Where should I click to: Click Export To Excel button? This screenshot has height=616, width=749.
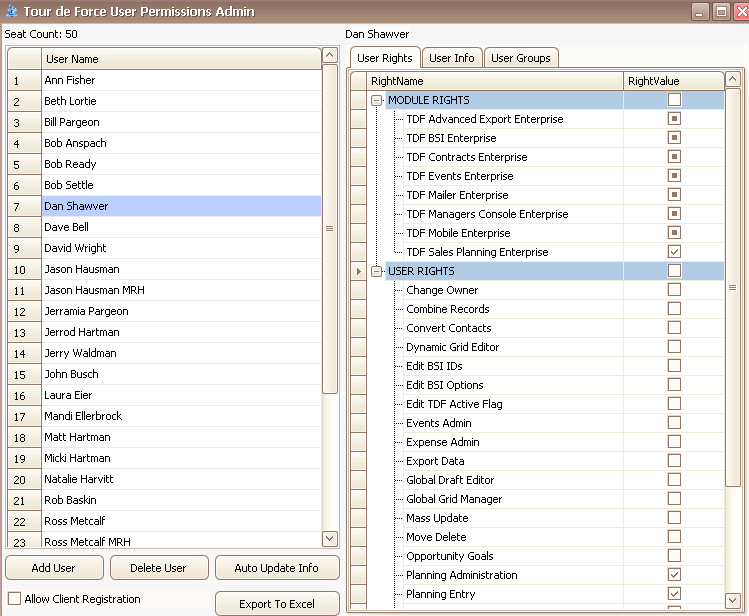277,604
